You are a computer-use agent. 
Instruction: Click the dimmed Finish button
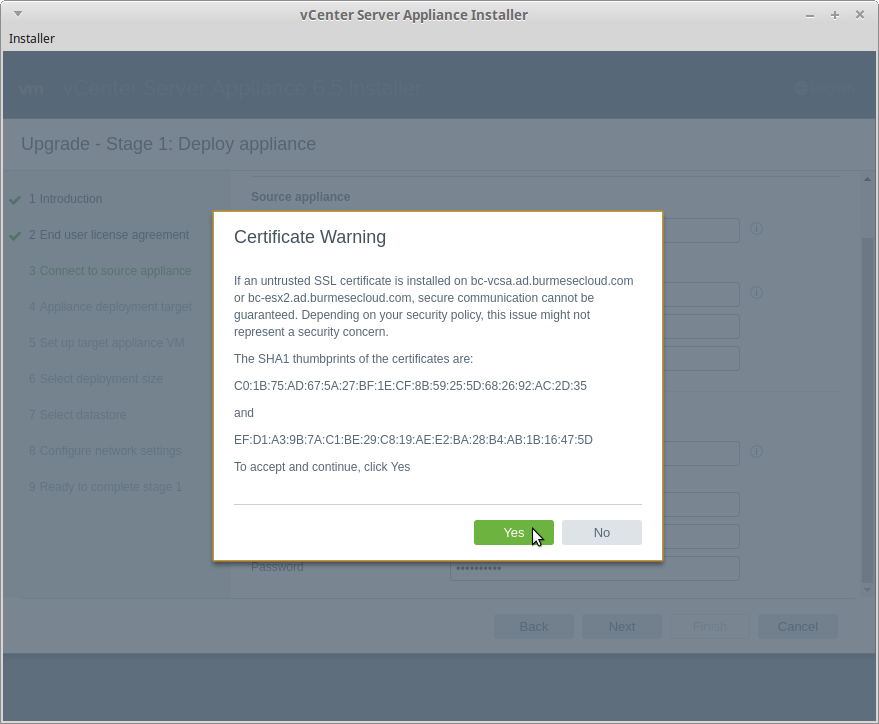coord(710,626)
